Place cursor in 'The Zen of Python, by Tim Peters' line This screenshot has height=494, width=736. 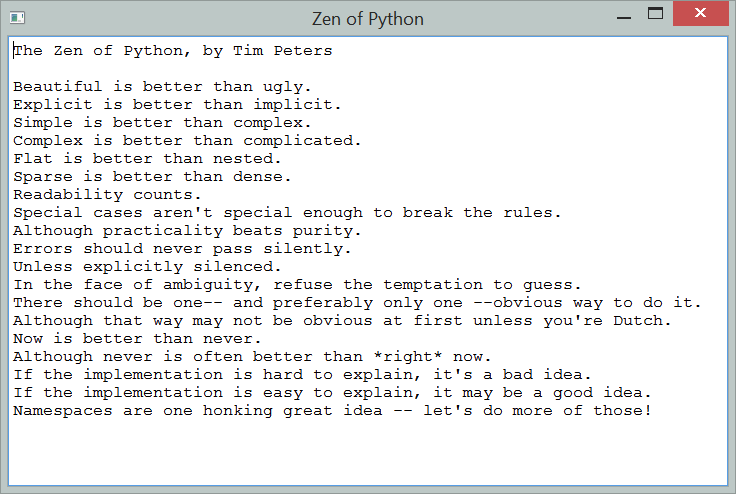[172, 50]
